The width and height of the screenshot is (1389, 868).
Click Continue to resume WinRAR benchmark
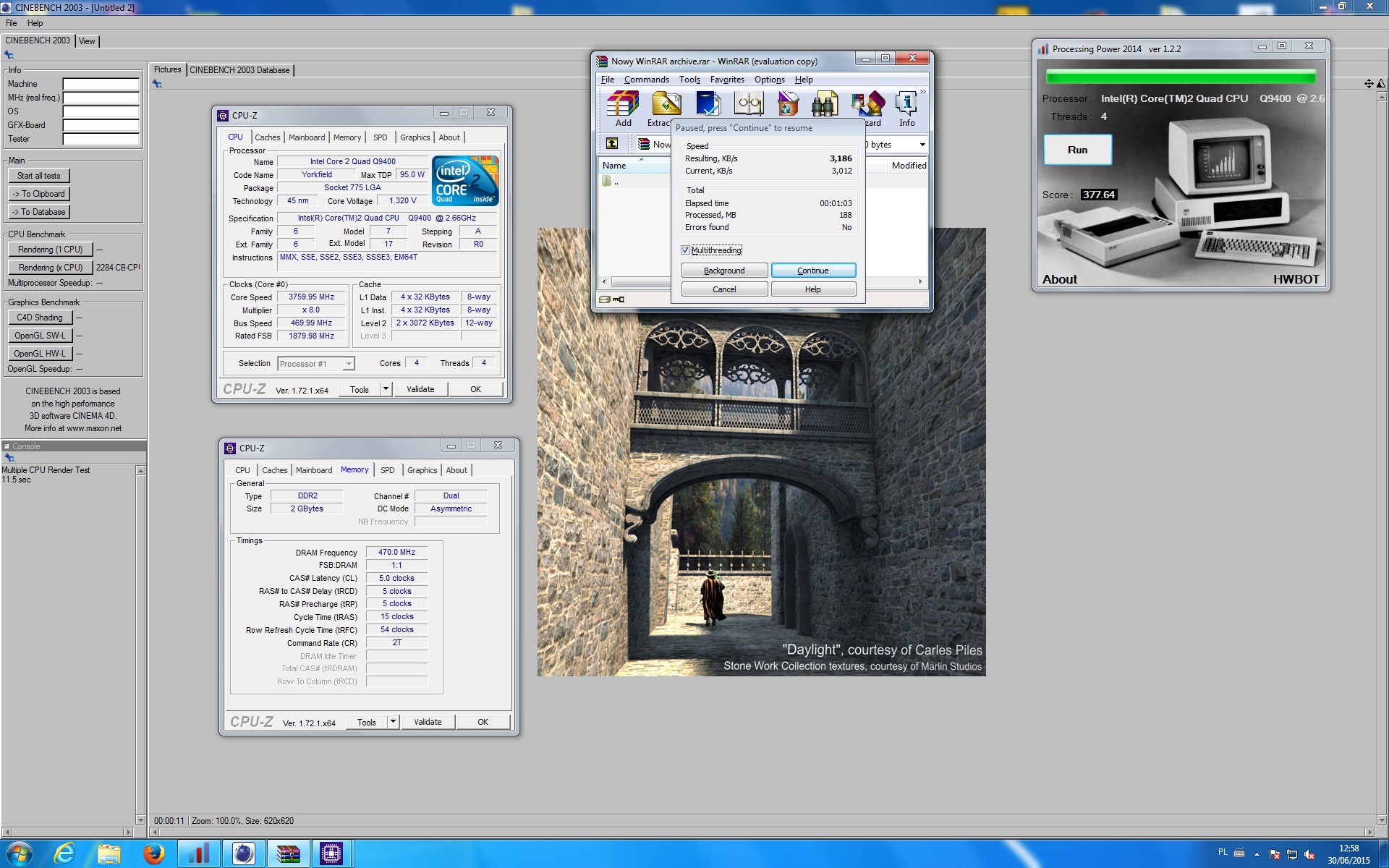click(x=813, y=271)
